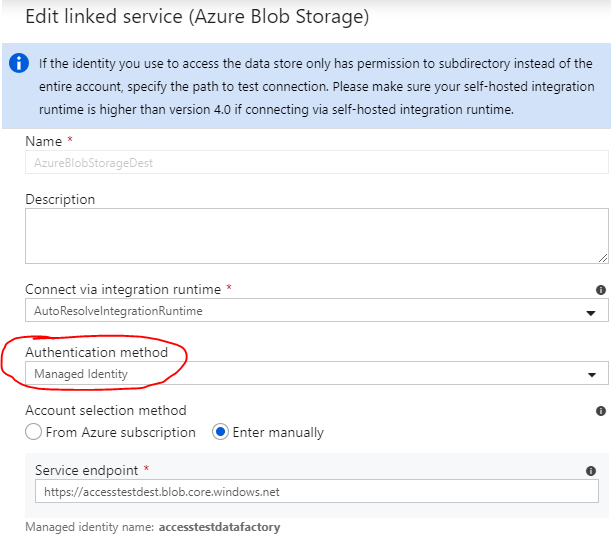This screenshot has height=537, width=611.
Task: Click the accesstestdatafactory managed identity name
Action: click(x=219, y=527)
